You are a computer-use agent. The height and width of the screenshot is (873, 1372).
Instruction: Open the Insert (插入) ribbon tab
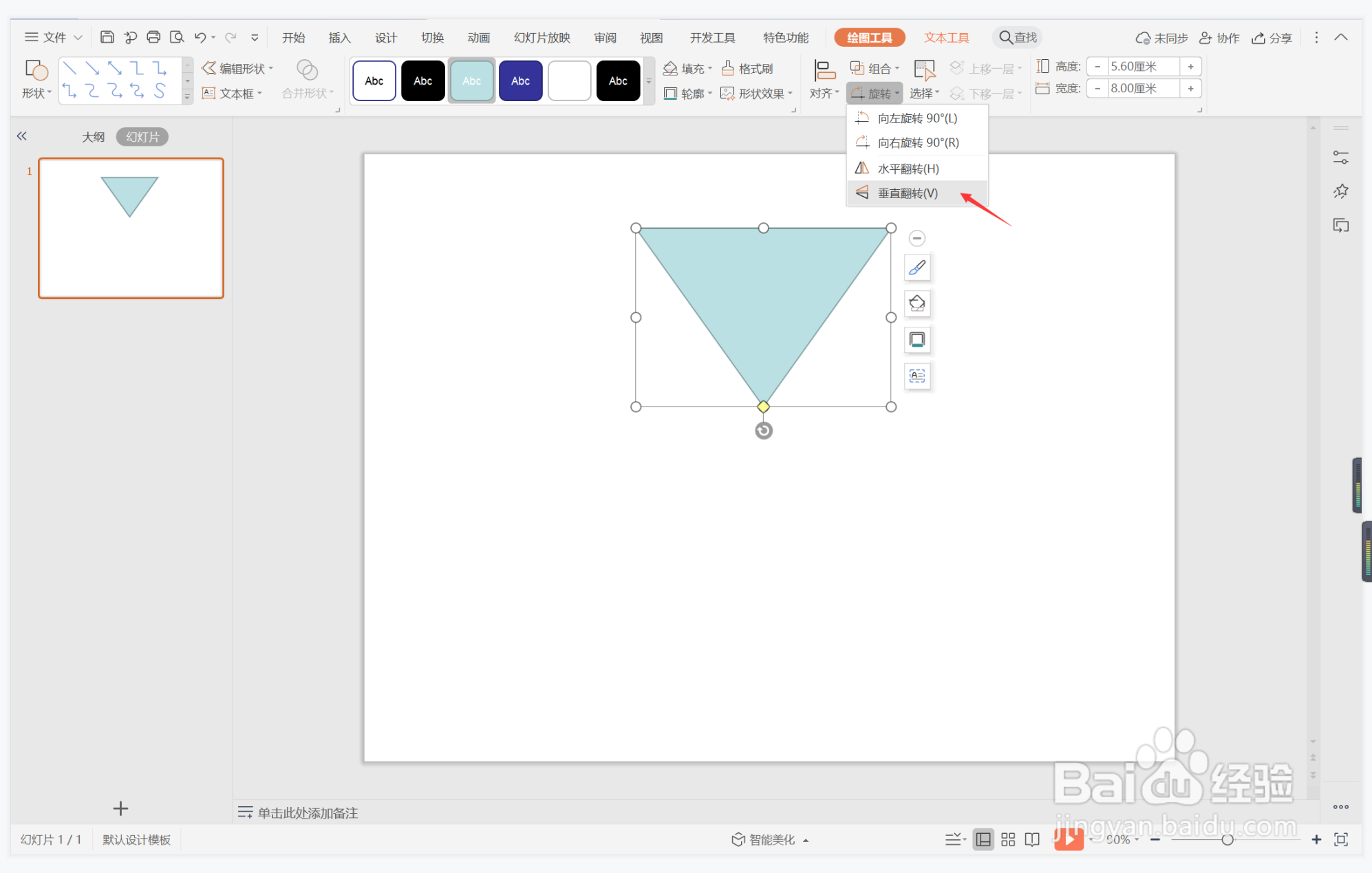[339, 38]
